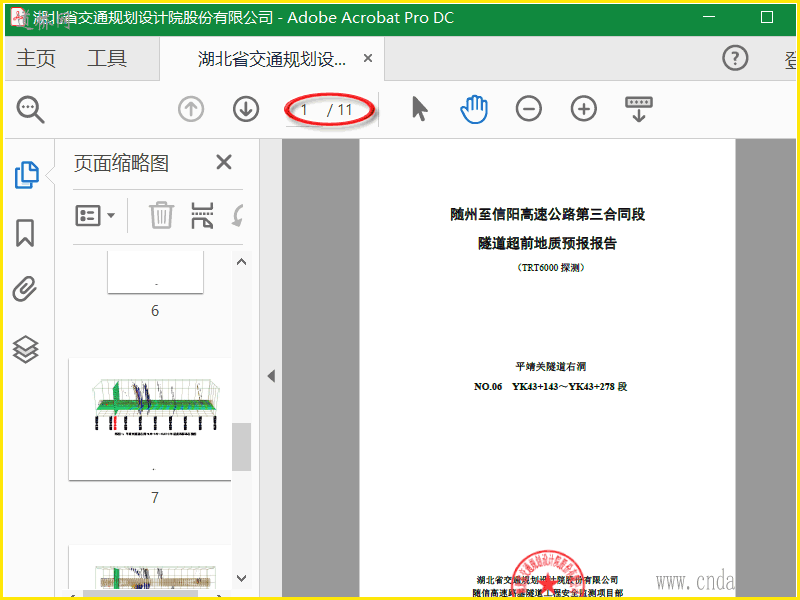Click the Acrobat app icon in title bar
This screenshot has width=800, height=600.
click(x=19, y=17)
